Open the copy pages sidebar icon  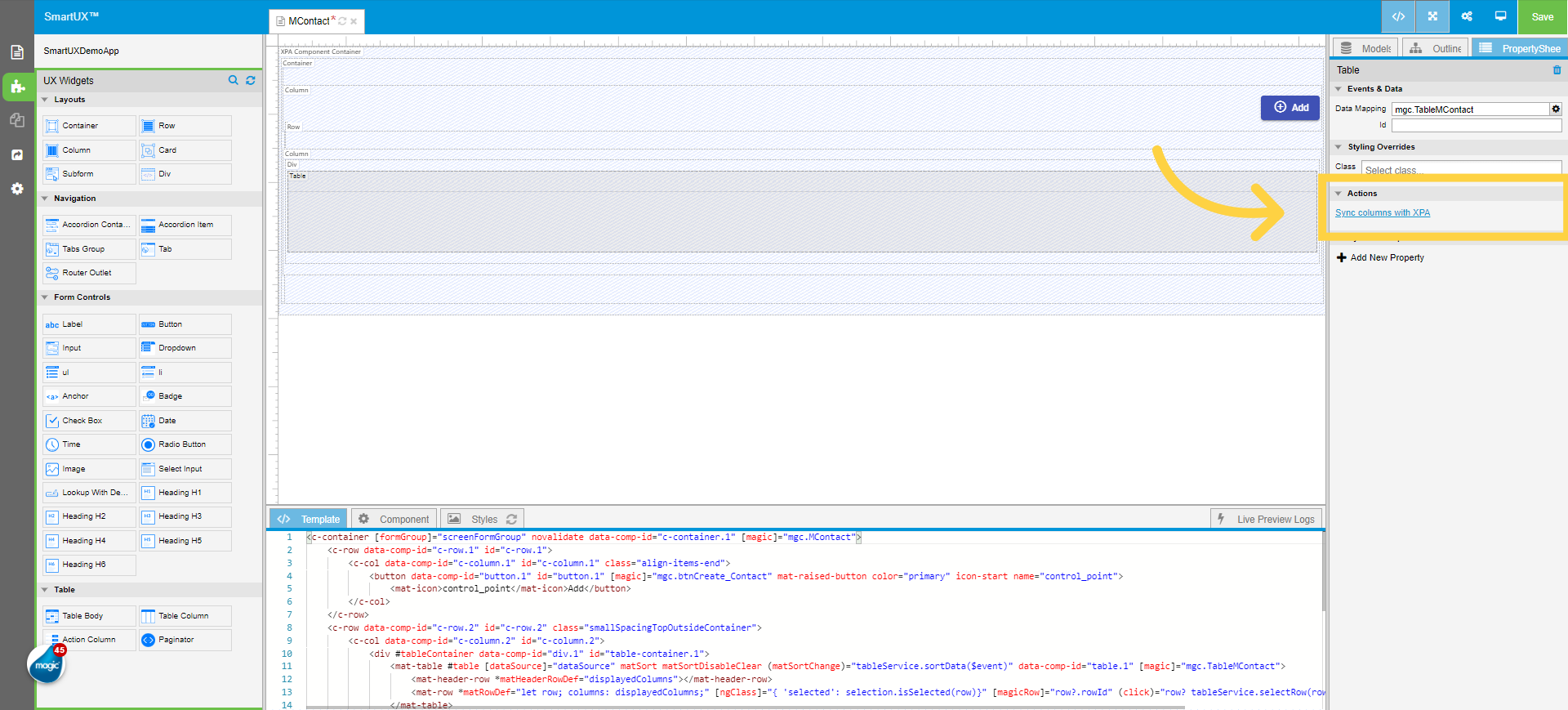click(17, 120)
